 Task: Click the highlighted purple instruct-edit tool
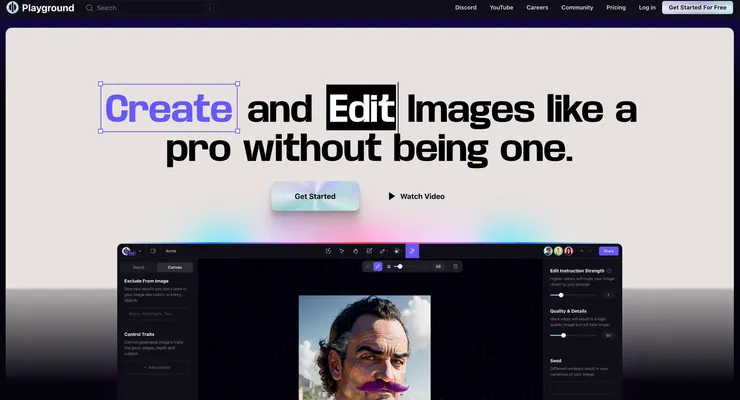point(412,251)
